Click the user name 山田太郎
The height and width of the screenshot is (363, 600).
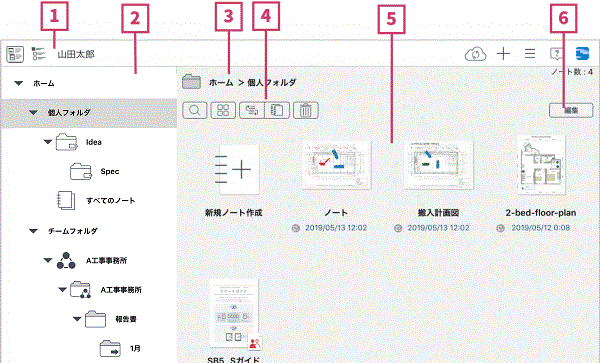coord(76,54)
